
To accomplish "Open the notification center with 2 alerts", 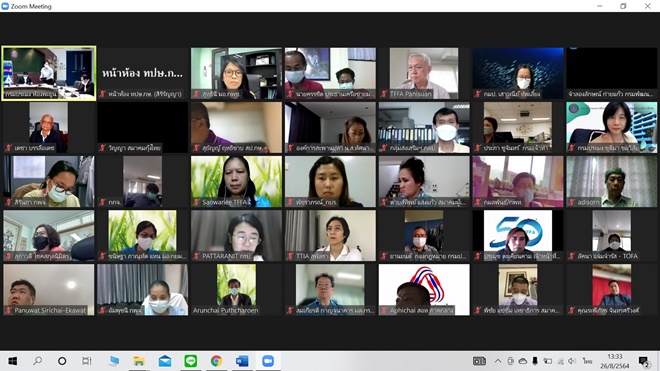I will point(644,361).
